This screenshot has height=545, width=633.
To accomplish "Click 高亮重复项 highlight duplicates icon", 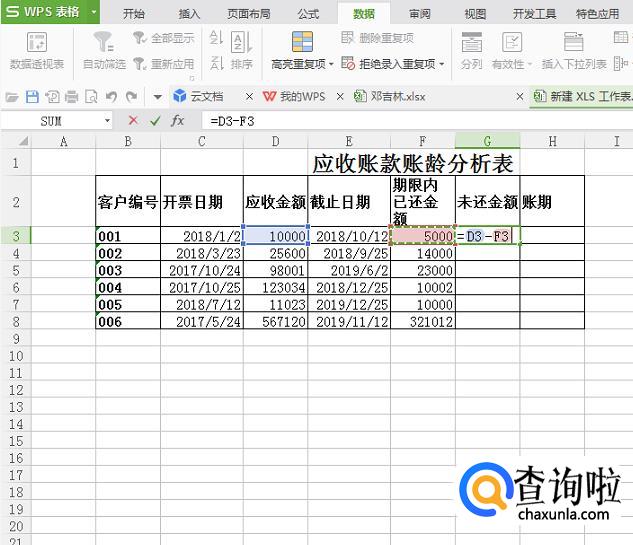I will (x=302, y=42).
